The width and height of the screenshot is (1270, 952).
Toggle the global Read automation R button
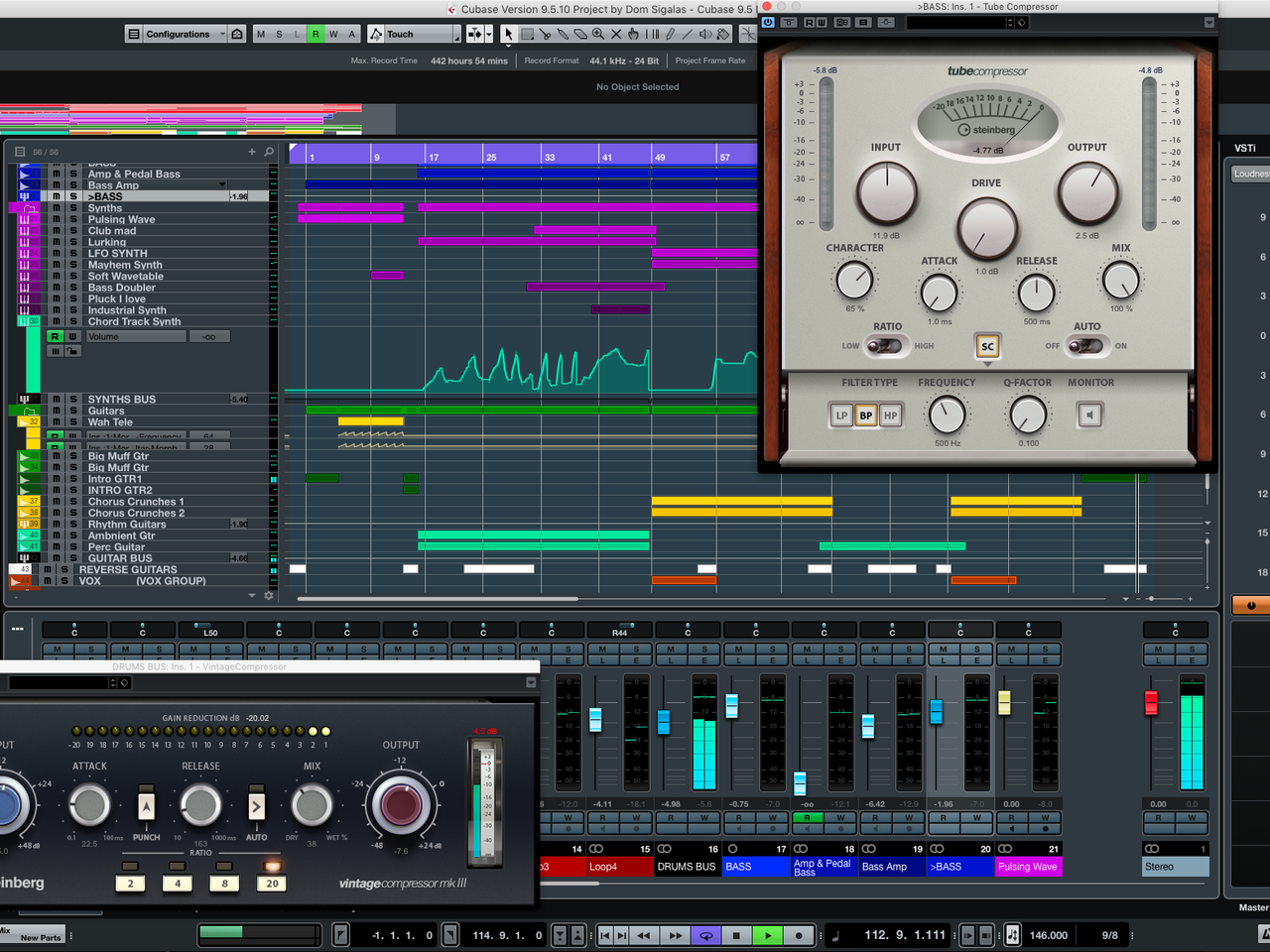point(316,34)
